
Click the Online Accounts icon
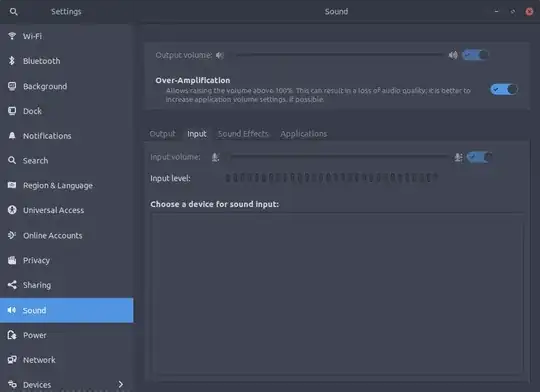tap(12, 235)
